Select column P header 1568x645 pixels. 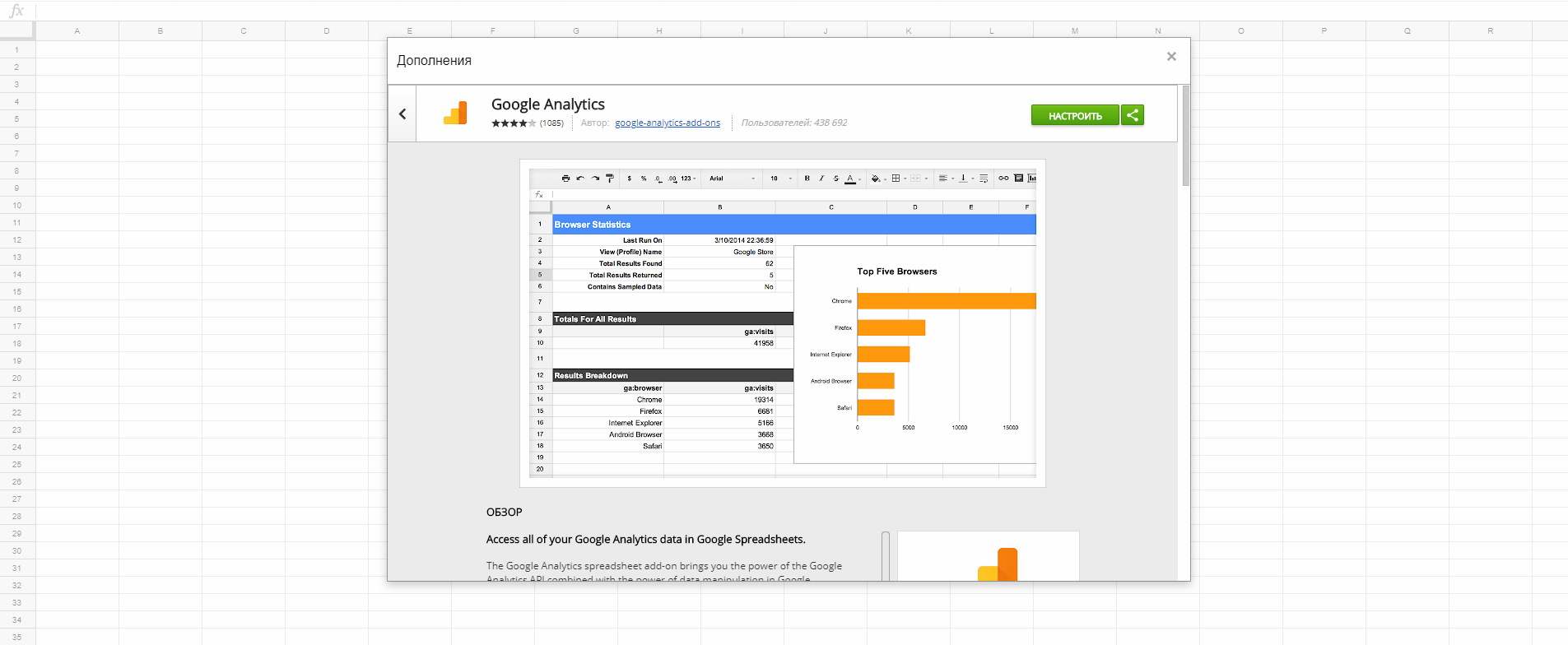(x=1324, y=31)
